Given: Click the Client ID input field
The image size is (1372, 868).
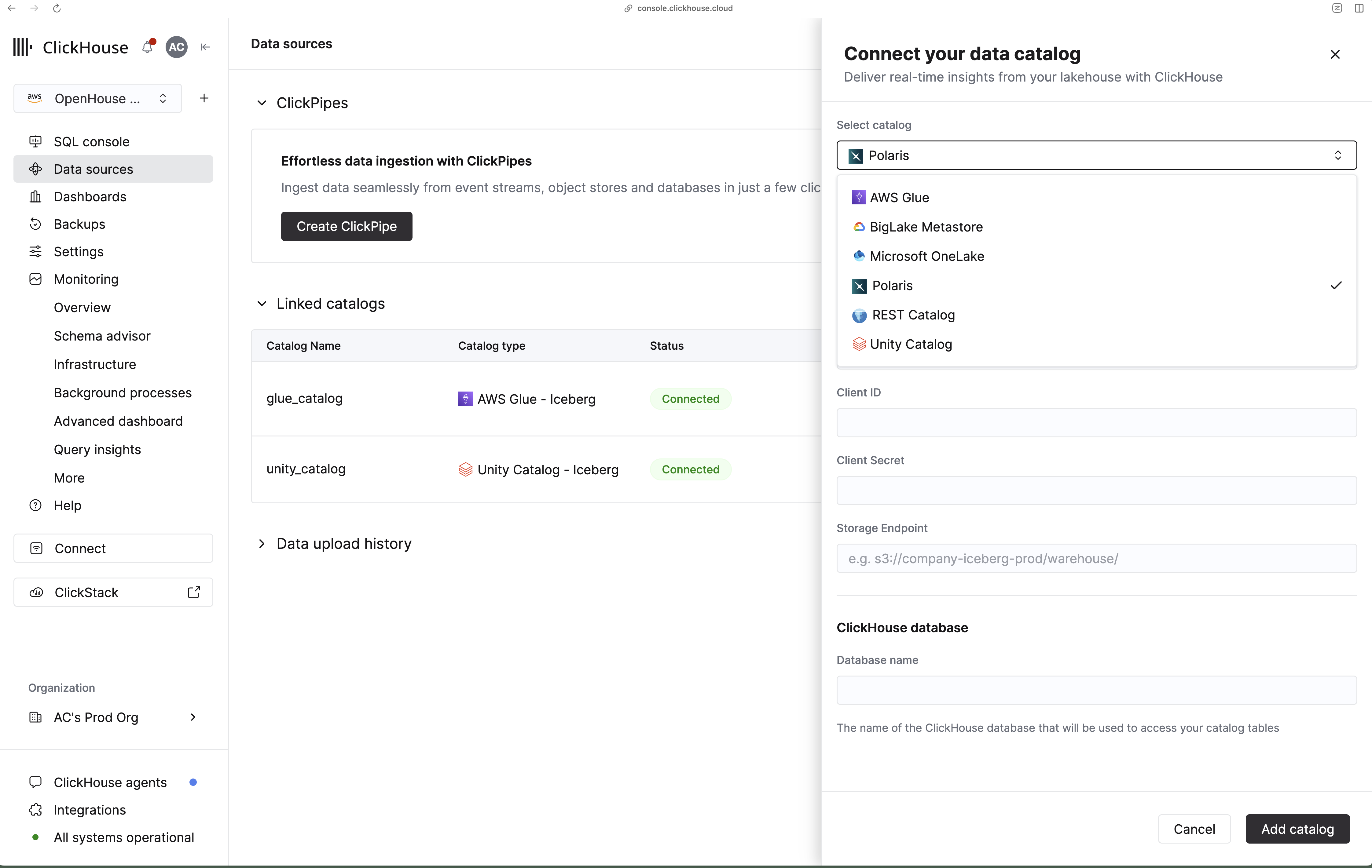Looking at the screenshot, I should (x=1096, y=423).
